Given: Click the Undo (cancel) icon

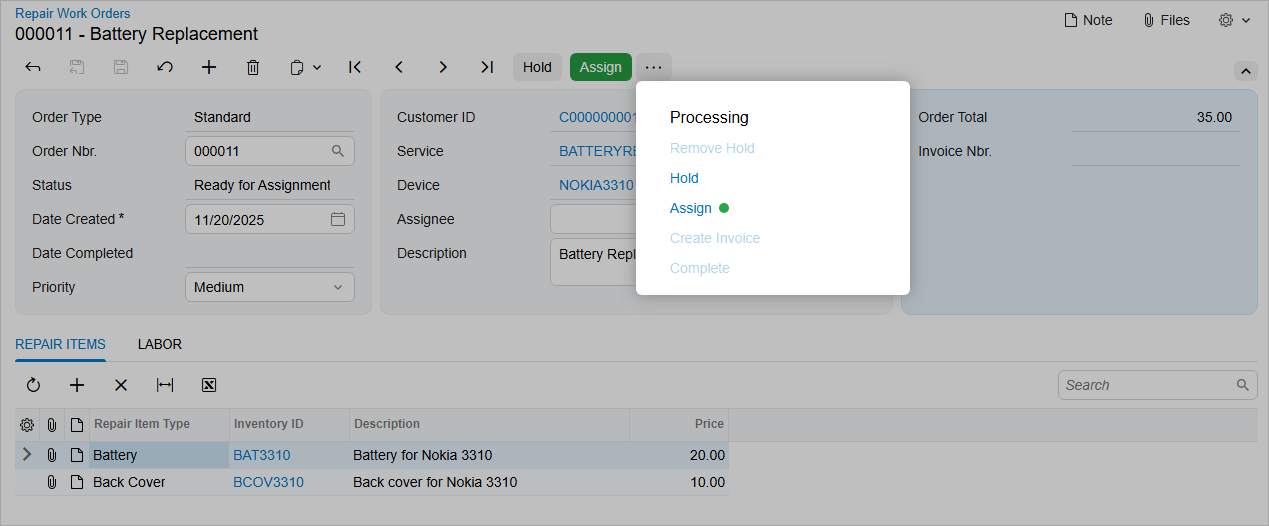Looking at the screenshot, I should tap(165, 67).
